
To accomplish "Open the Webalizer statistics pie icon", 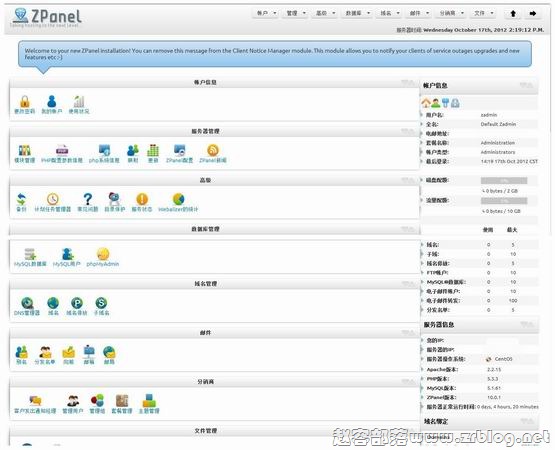I will click(178, 199).
